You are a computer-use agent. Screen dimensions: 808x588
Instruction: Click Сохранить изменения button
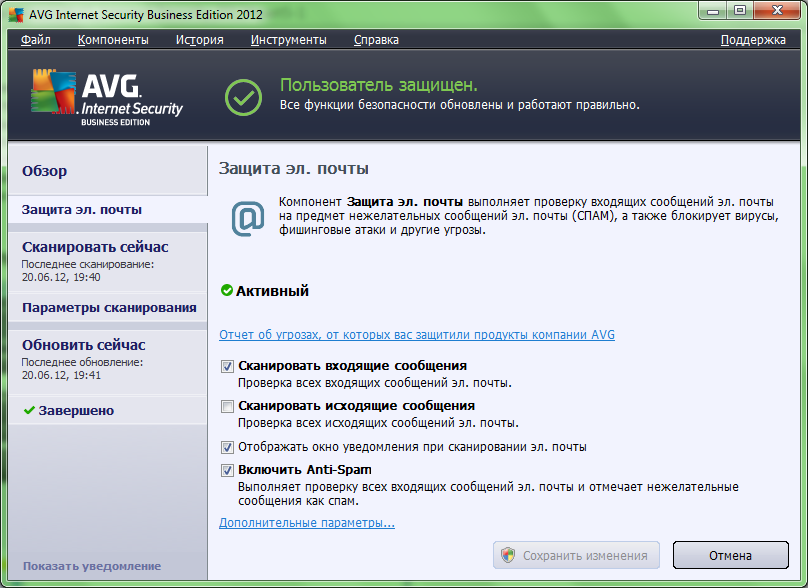pos(576,555)
